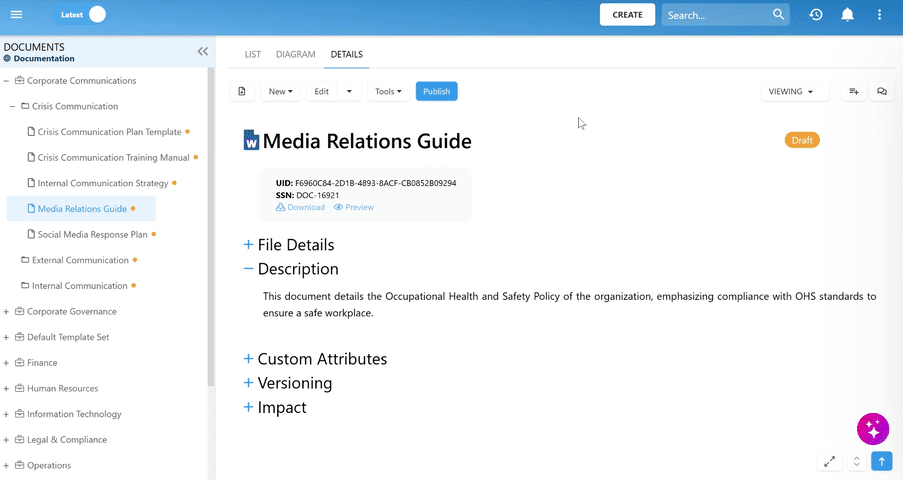Expand the File Details section

[x=248, y=245]
